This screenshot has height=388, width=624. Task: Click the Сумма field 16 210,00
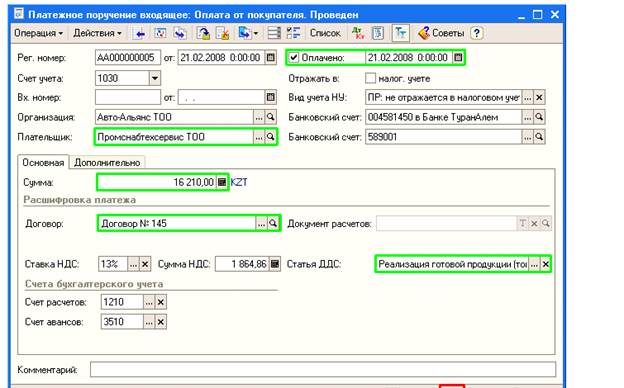pos(157,182)
